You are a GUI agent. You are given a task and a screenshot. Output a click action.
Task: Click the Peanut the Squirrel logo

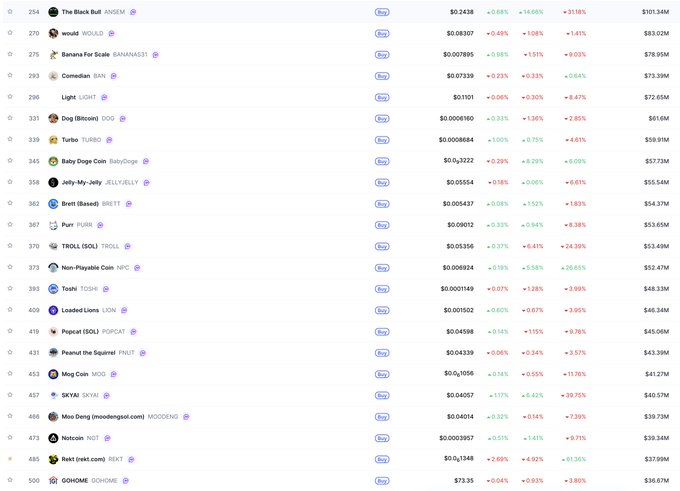coord(53,353)
